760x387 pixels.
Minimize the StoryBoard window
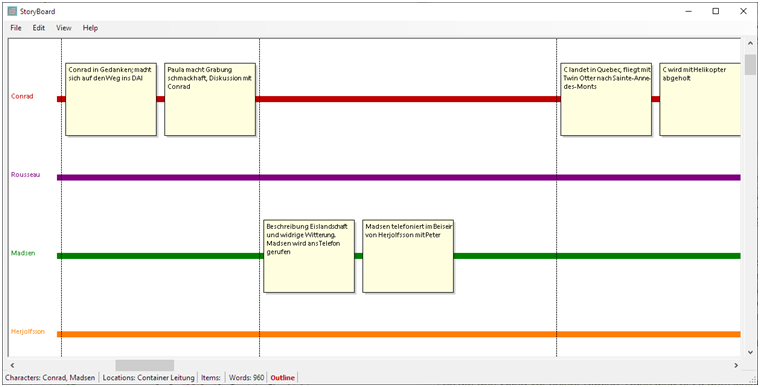(x=688, y=11)
